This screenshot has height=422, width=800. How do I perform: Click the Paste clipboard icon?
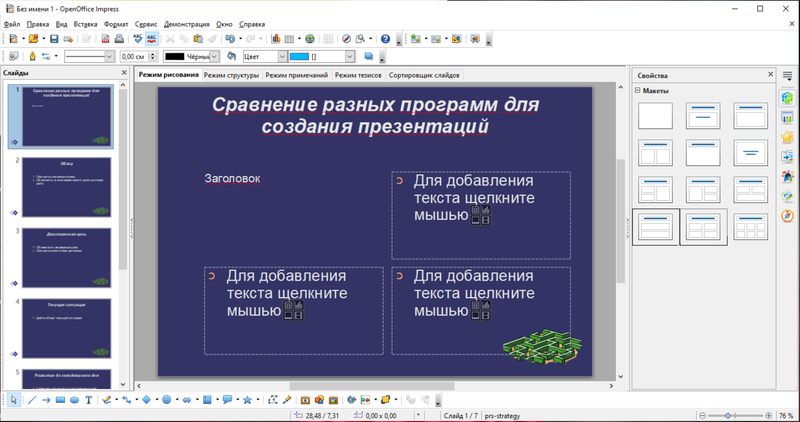(198, 39)
